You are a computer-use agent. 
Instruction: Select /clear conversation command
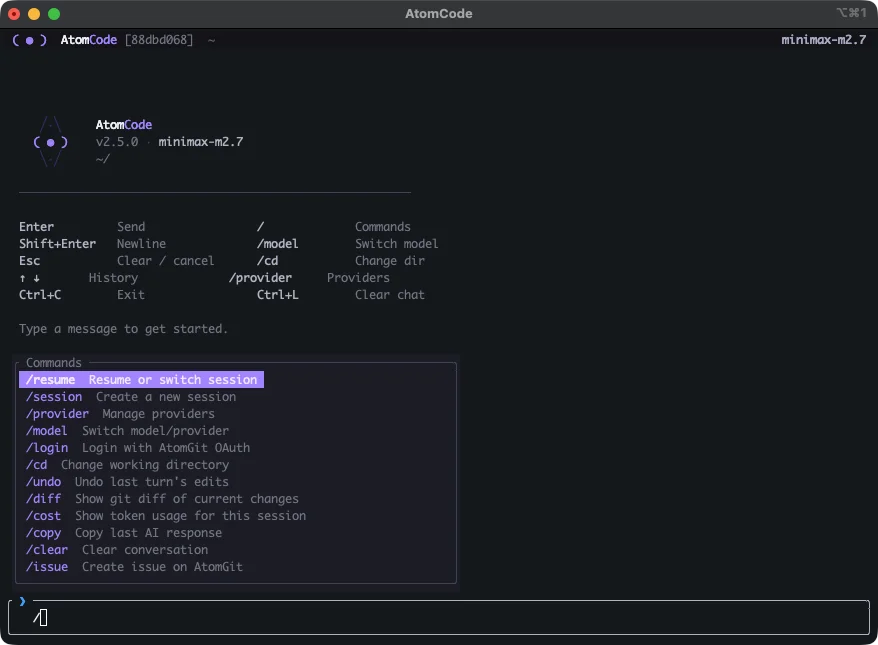click(x=117, y=550)
